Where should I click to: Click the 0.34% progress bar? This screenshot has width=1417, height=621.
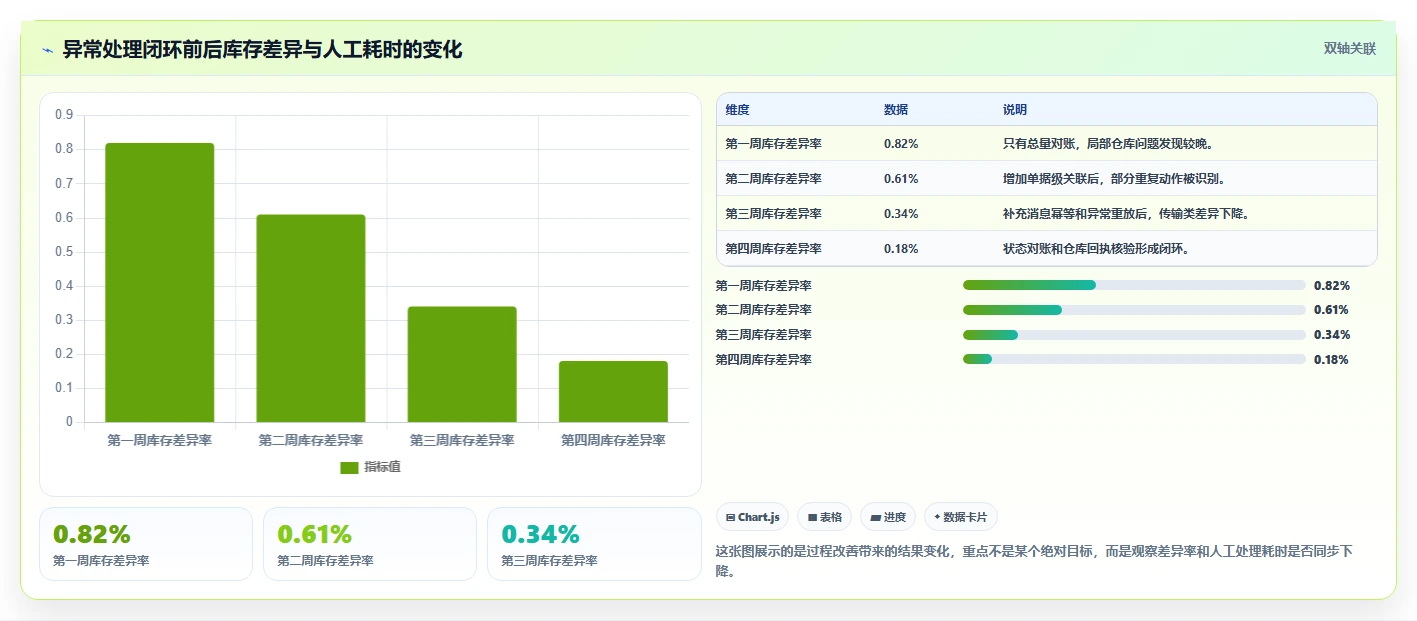pos(1134,335)
